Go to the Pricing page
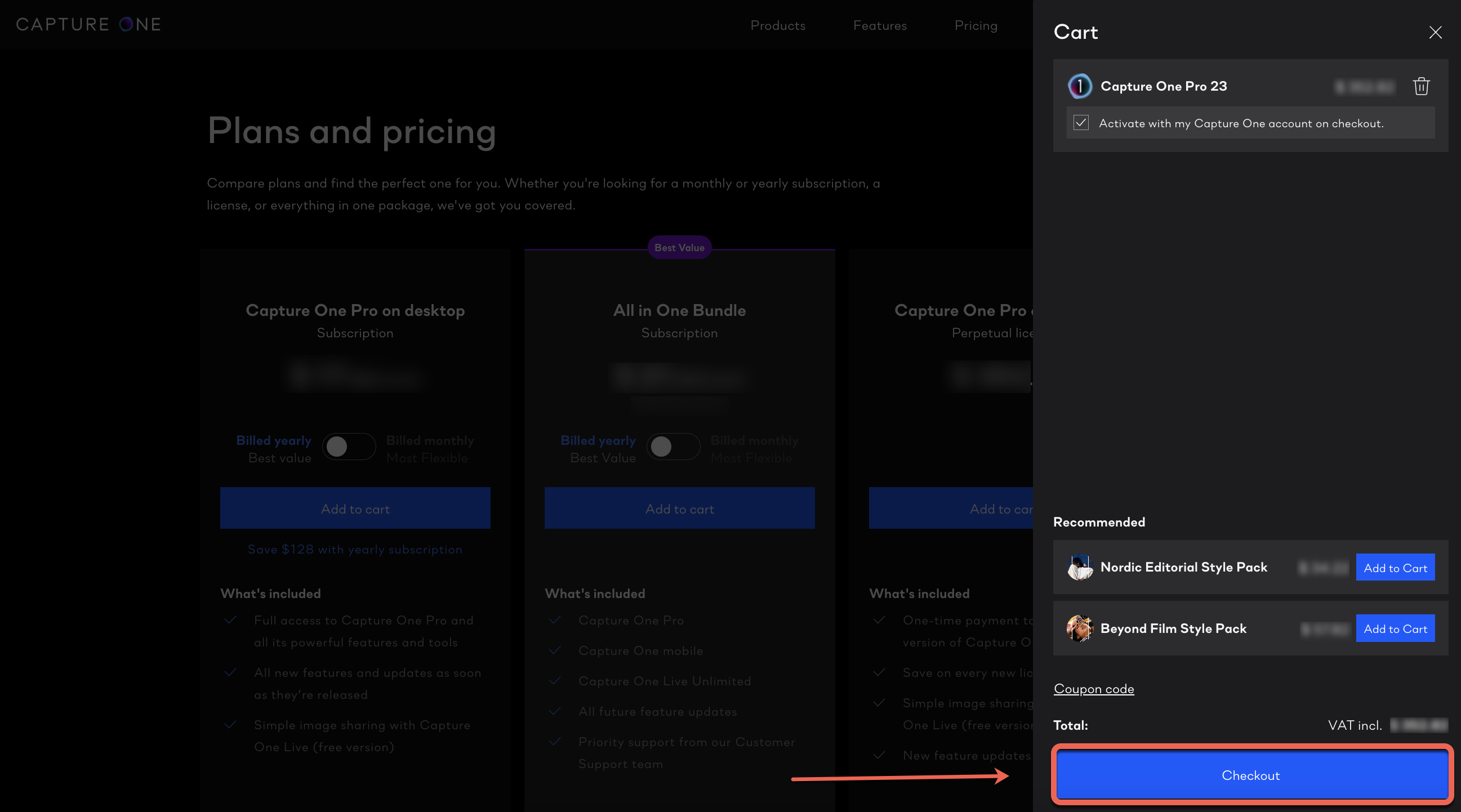1461x812 pixels. coord(976,25)
